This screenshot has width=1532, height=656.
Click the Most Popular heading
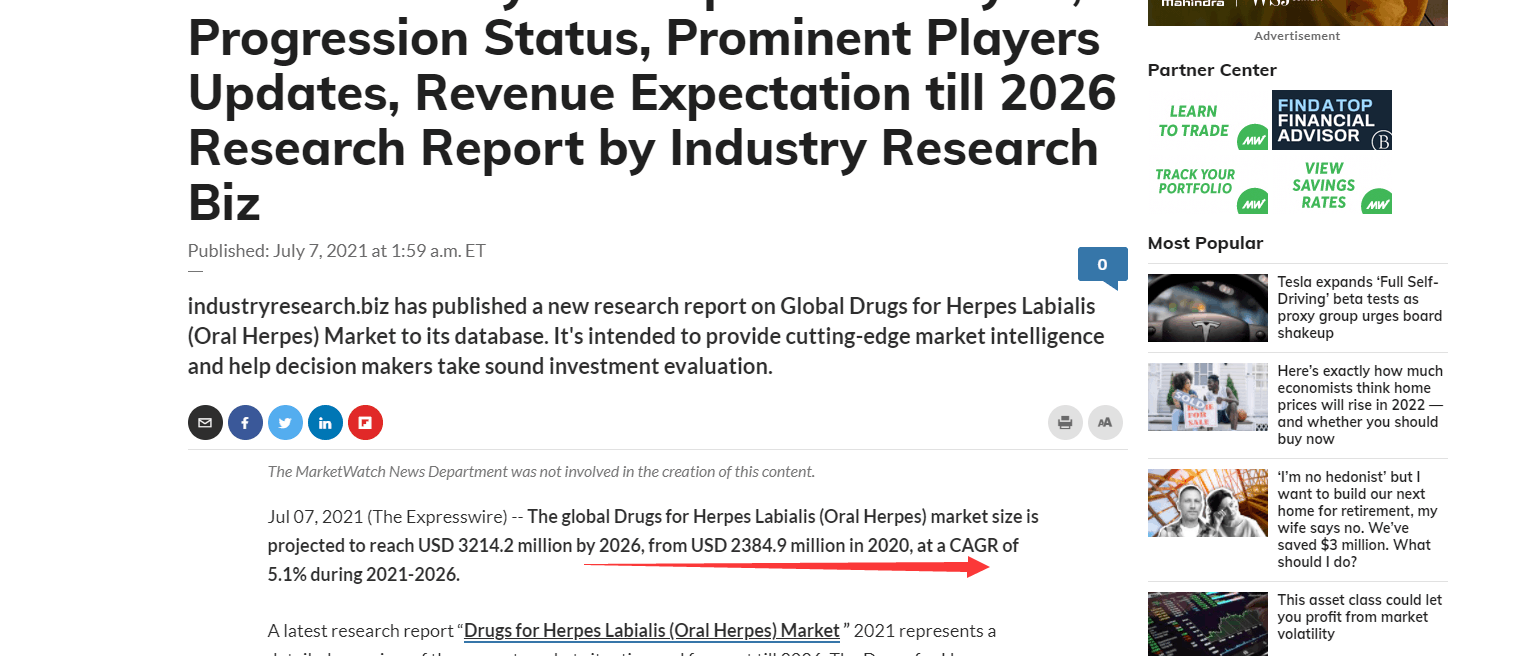[1205, 243]
